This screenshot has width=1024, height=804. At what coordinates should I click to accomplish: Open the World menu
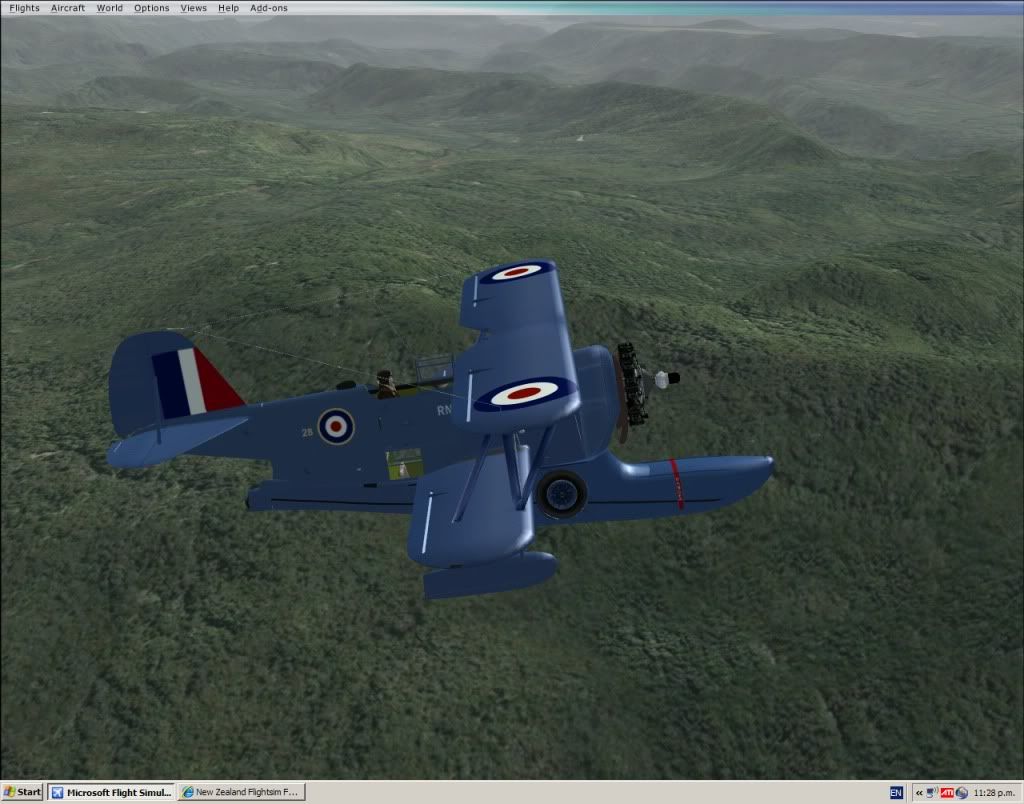110,8
